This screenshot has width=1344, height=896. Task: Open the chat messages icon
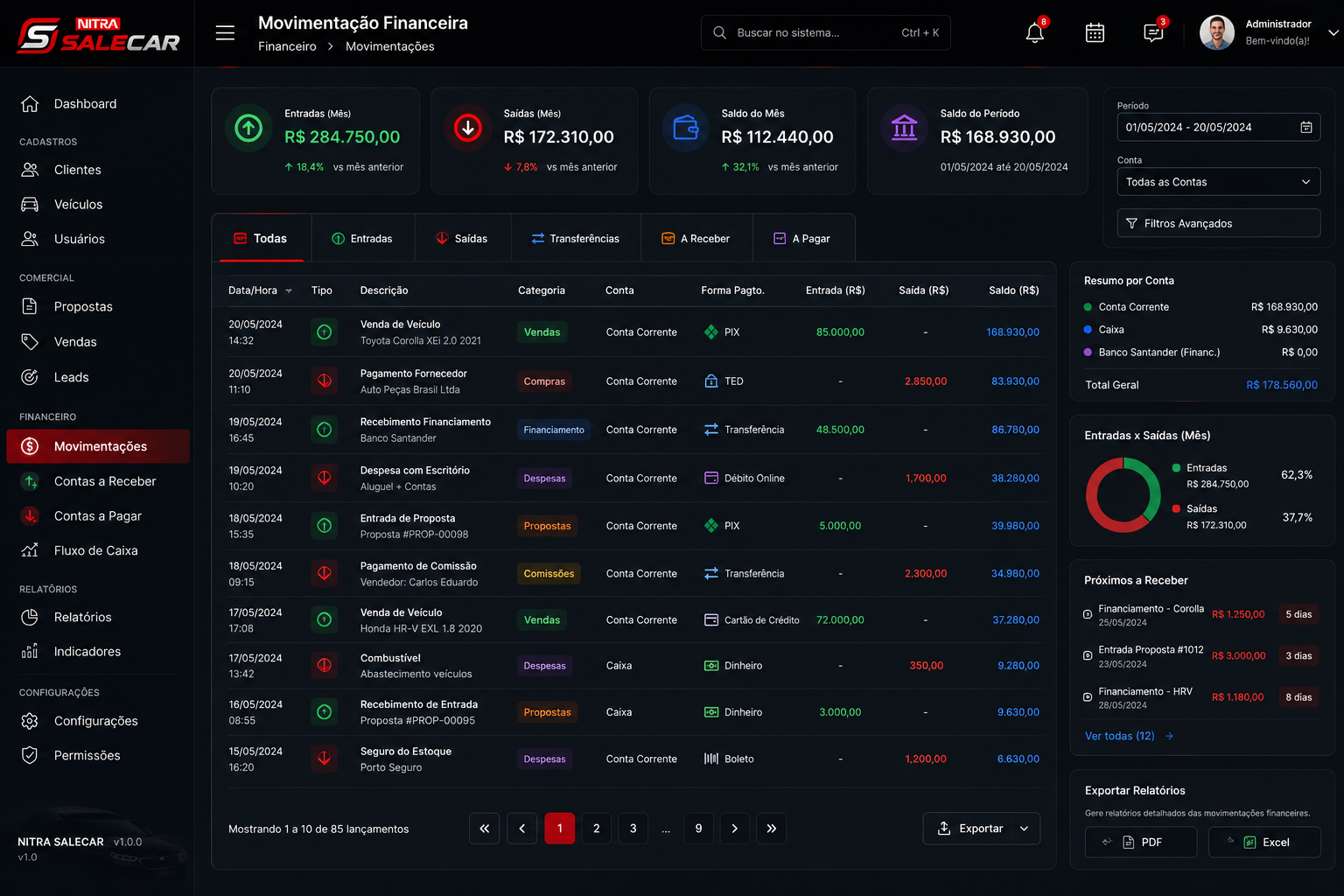pyautogui.click(x=1153, y=33)
